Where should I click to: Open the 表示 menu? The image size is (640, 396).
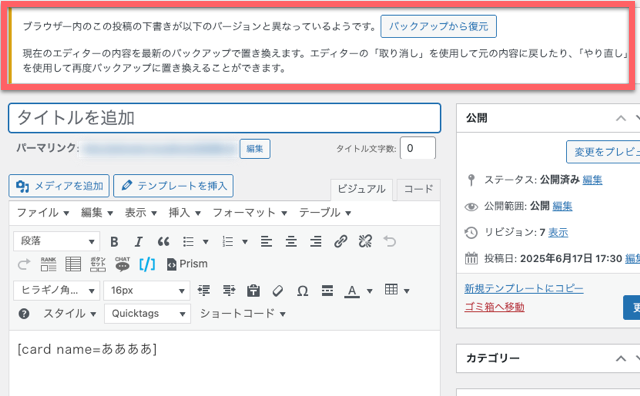tap(141, 213)
